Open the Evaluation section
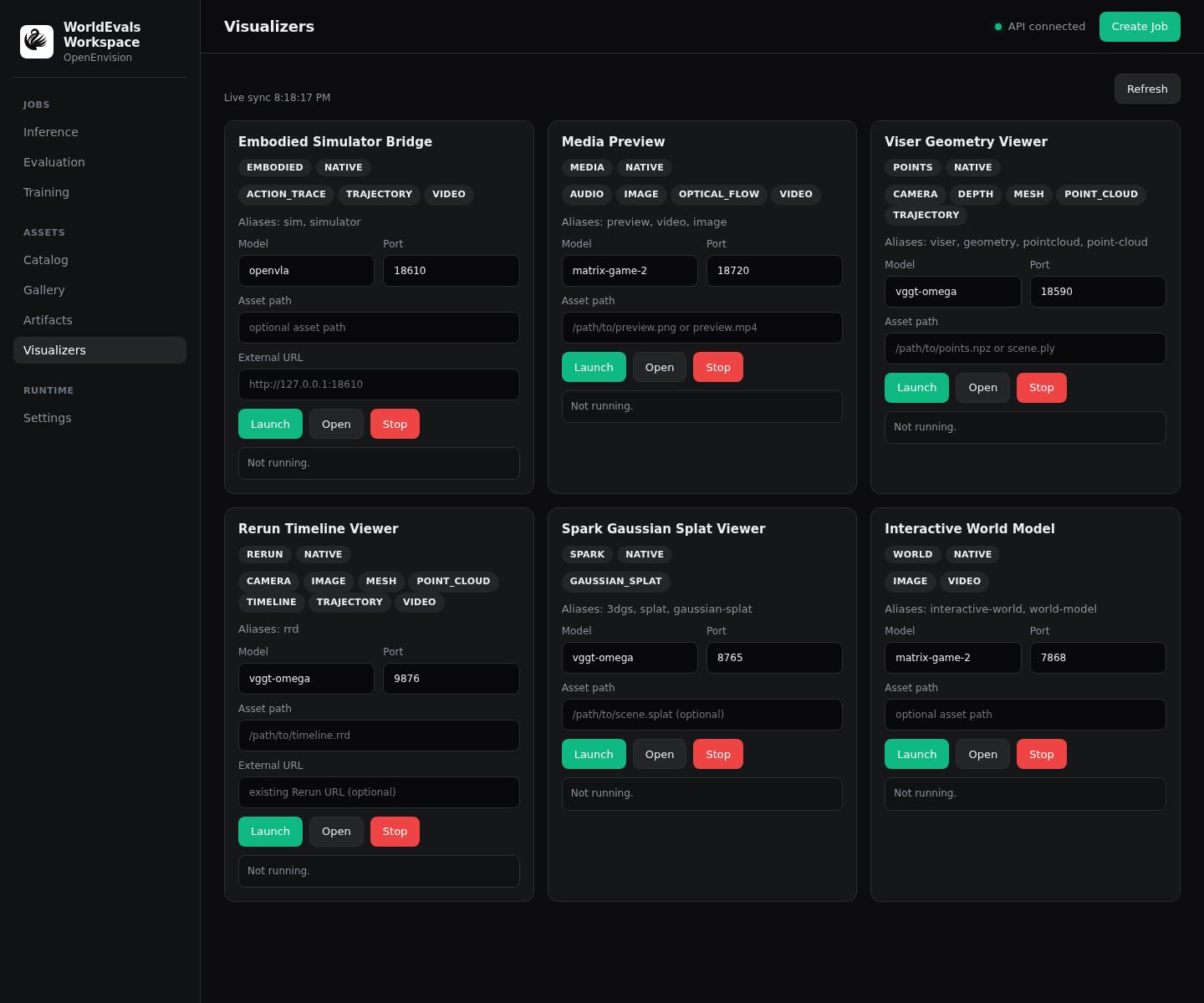This screenshot has height=1003, width=1204. coord(99,162)
